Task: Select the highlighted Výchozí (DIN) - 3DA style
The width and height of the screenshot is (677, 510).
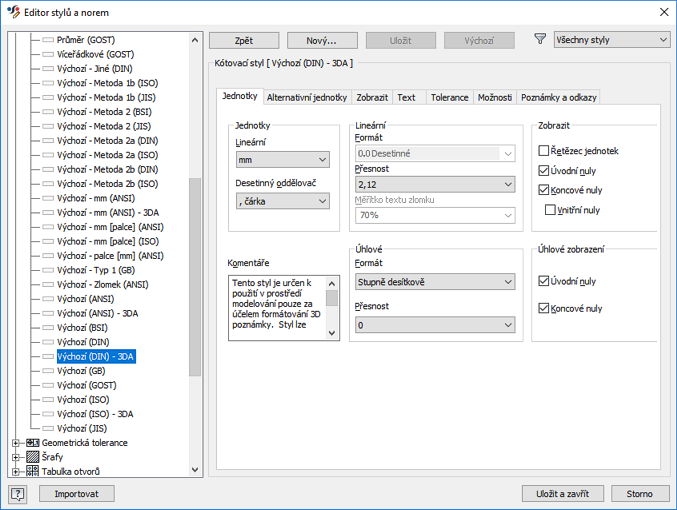Action: 96,356
